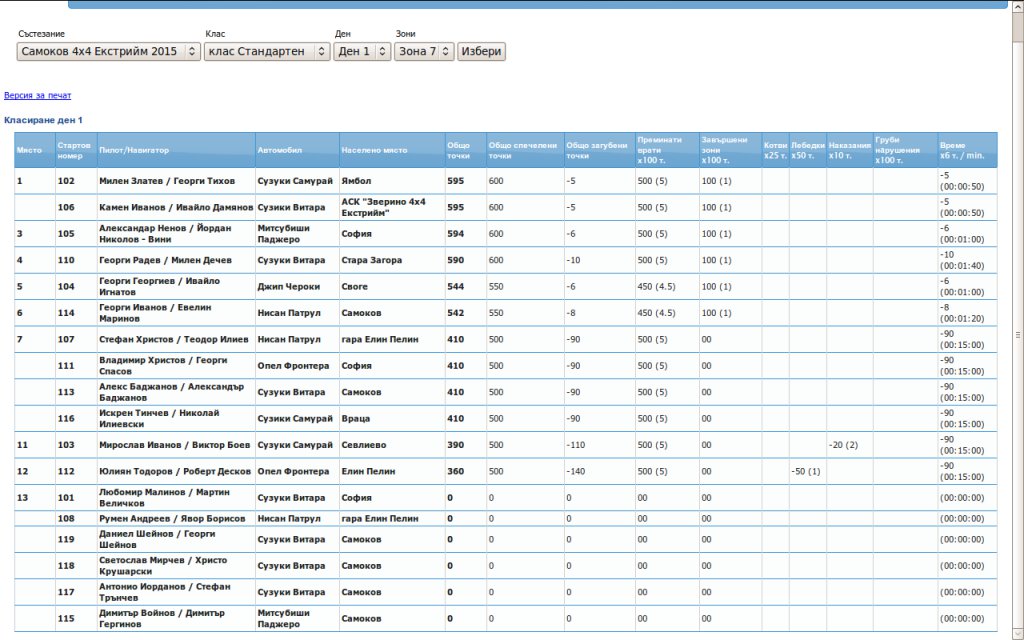
Task: Click the Класиране ден 1 heading
Action: (x=43, y=120)
